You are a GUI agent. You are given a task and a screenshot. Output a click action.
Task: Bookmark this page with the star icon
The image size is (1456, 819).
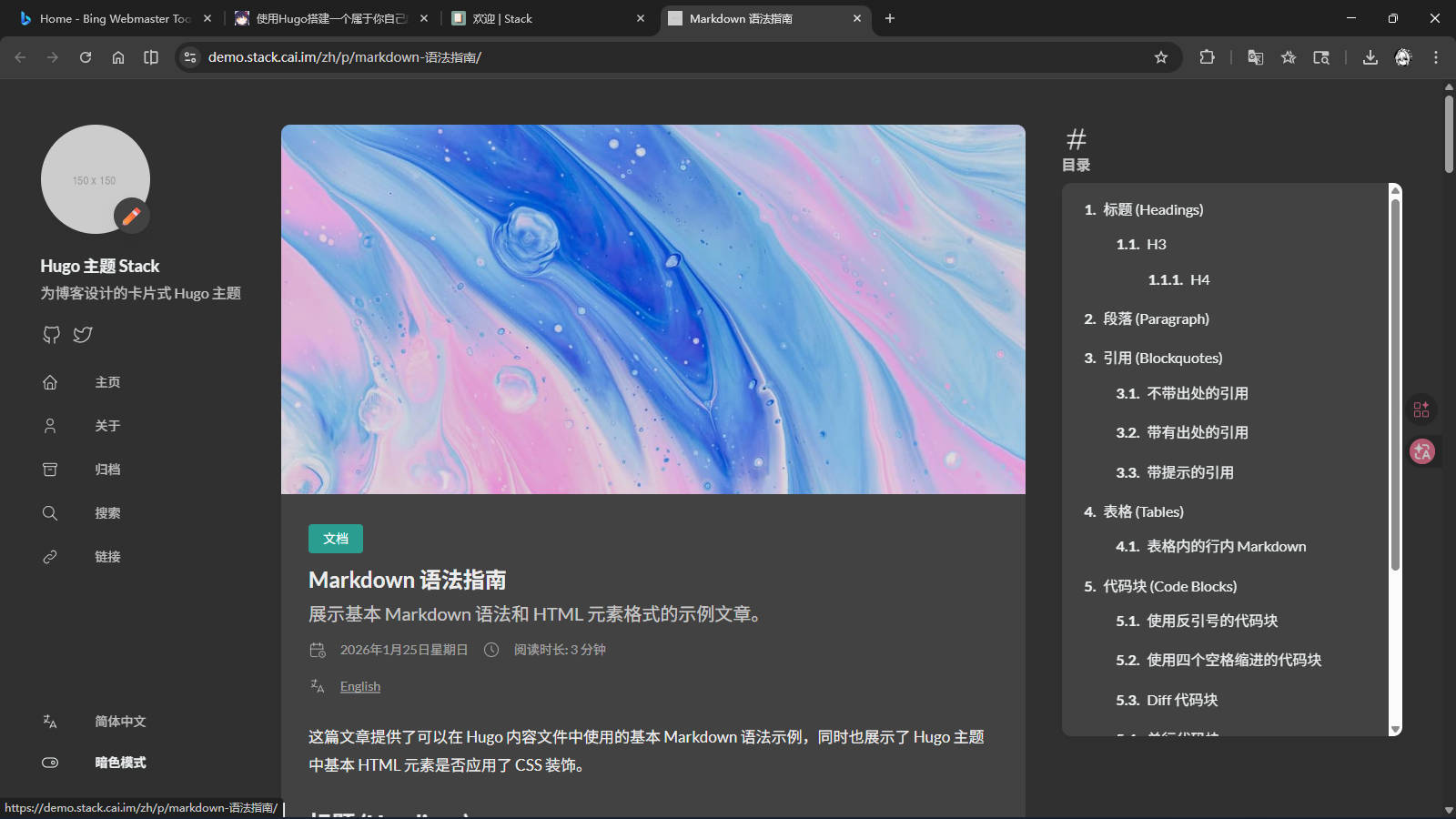[1161, 57]
